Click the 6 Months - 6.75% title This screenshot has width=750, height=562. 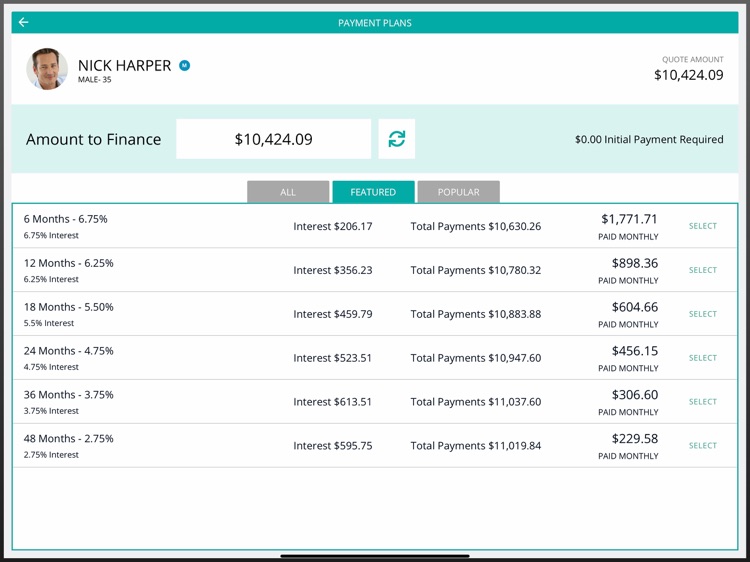[66, 219]
